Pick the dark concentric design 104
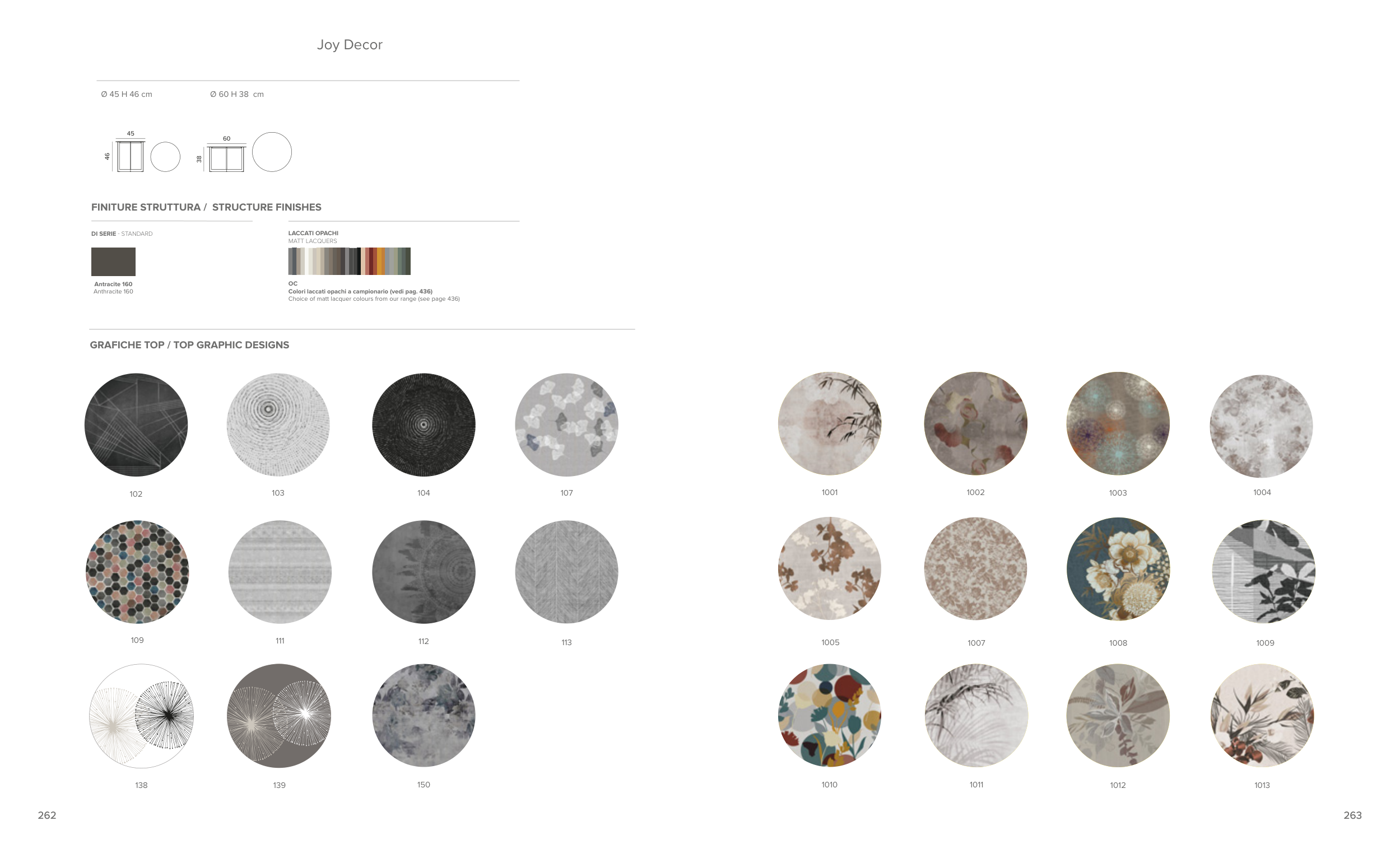Viewport: 1400px width, 849px height. 424,424
